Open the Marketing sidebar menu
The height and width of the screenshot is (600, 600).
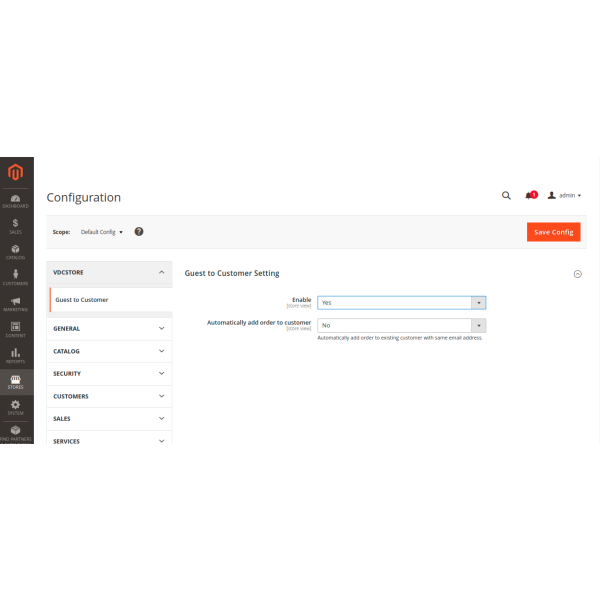click(16, 303)
